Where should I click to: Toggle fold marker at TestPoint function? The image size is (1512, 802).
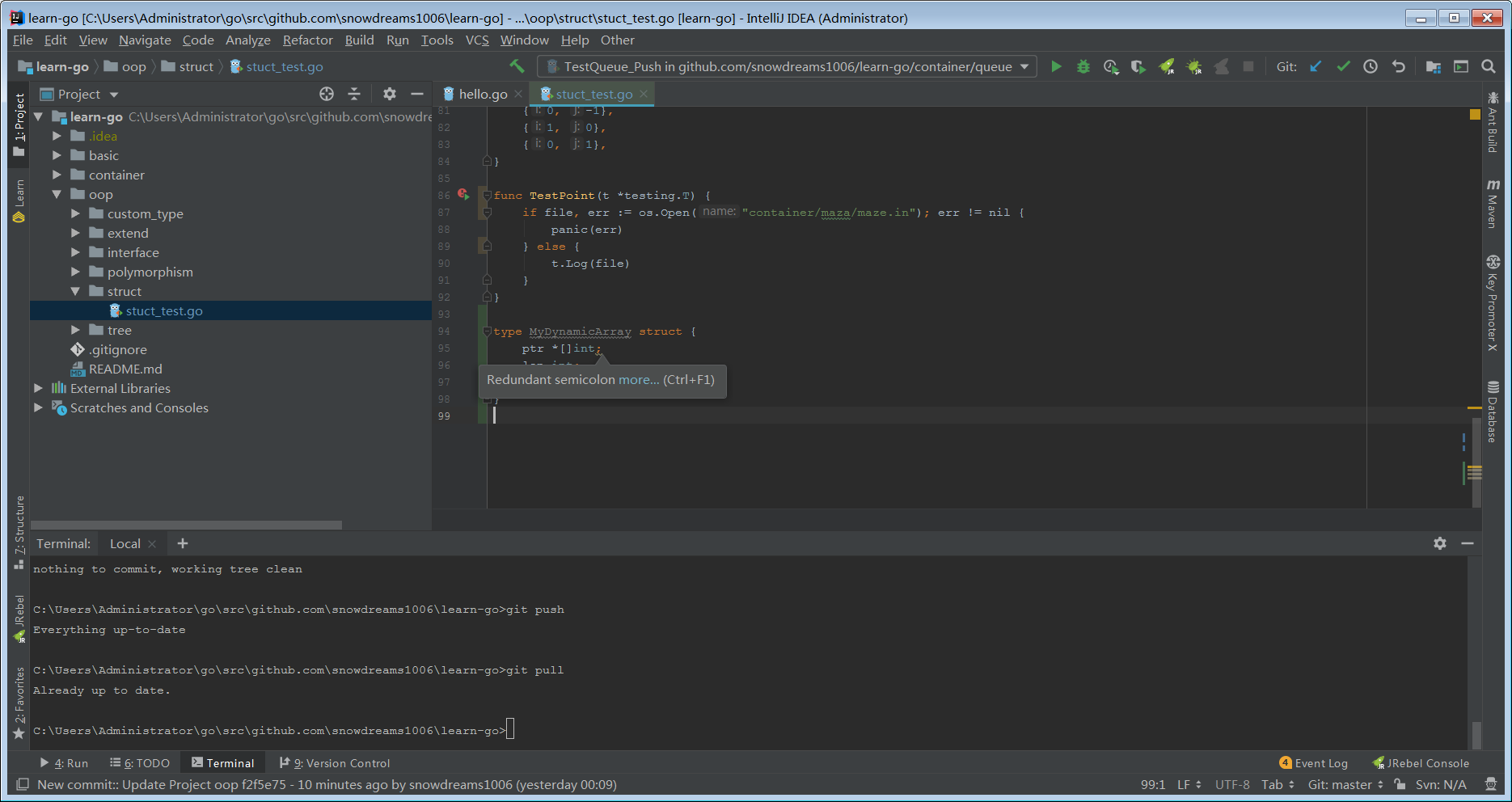click(x=488, y=196)
